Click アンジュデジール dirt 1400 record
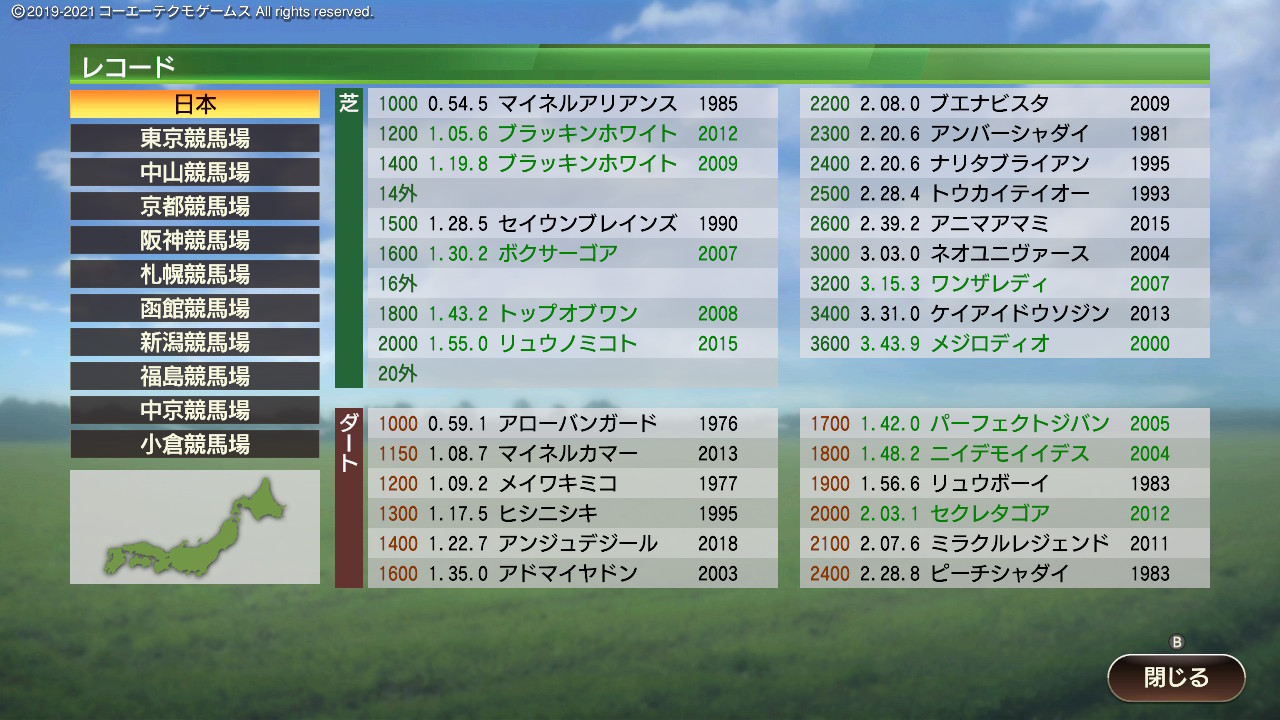Screen dimensions: 1280x720 pos(573,543)
